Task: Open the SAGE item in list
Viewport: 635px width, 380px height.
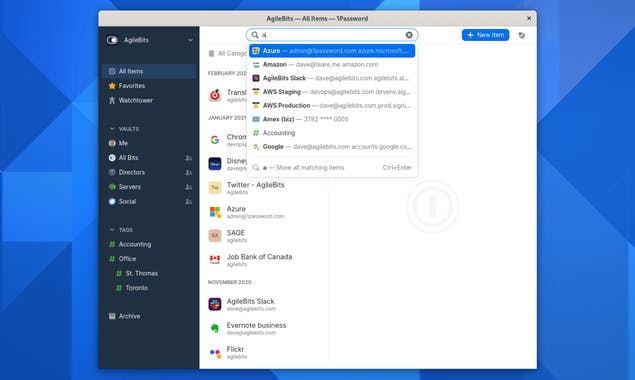Action: pyautogui.click(x=264, y=236)
